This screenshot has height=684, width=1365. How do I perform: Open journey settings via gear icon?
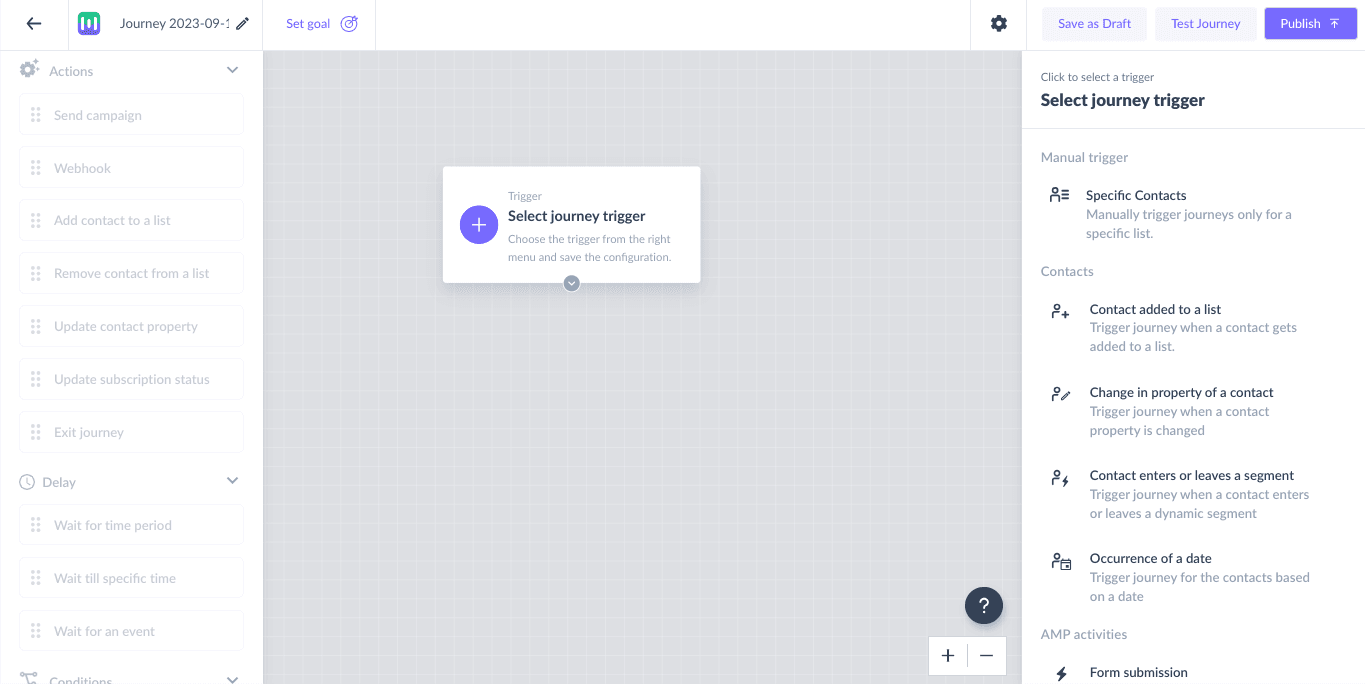click(998, 23)
